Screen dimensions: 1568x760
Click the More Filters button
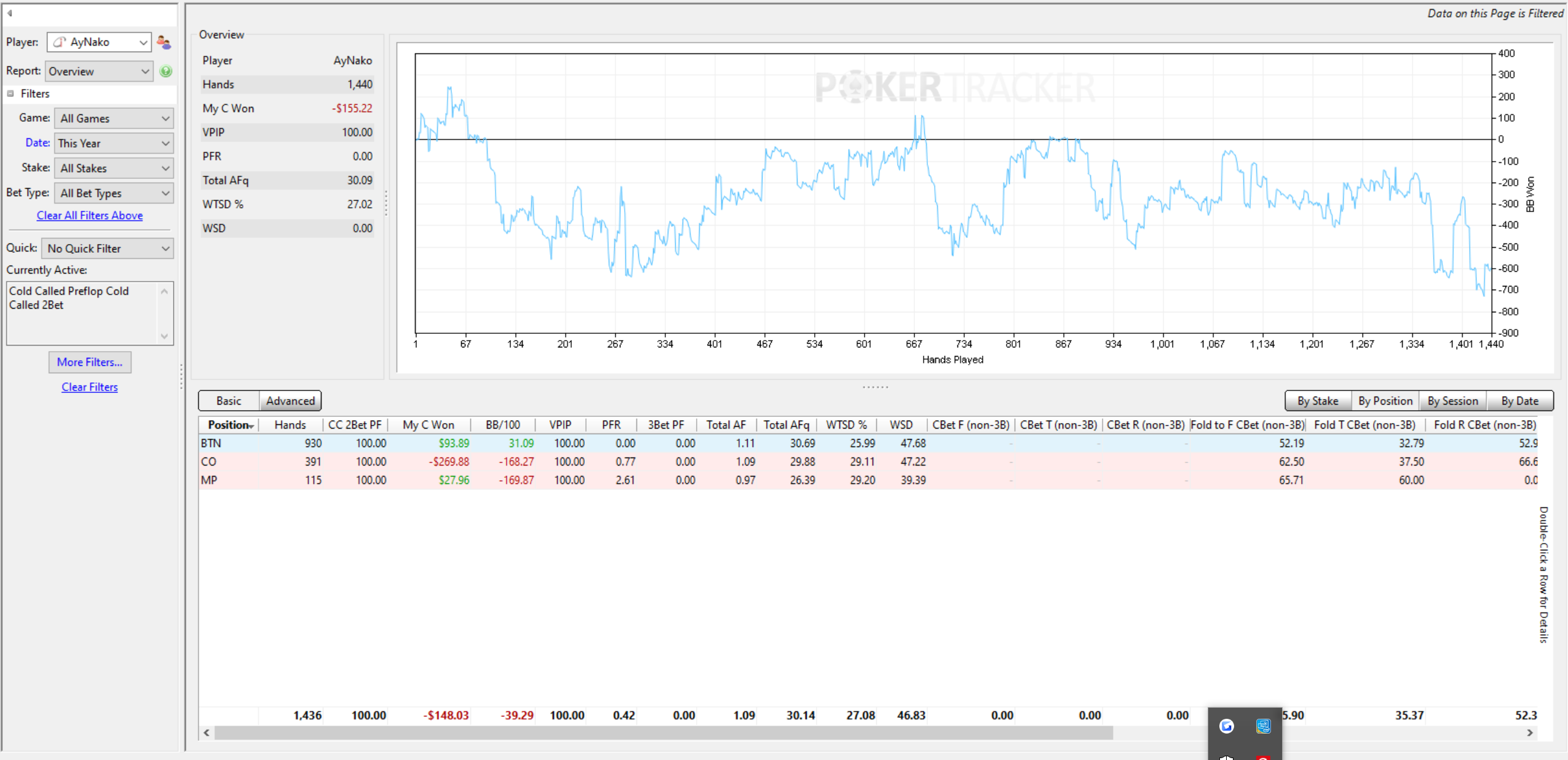click(x=90, y=362)
